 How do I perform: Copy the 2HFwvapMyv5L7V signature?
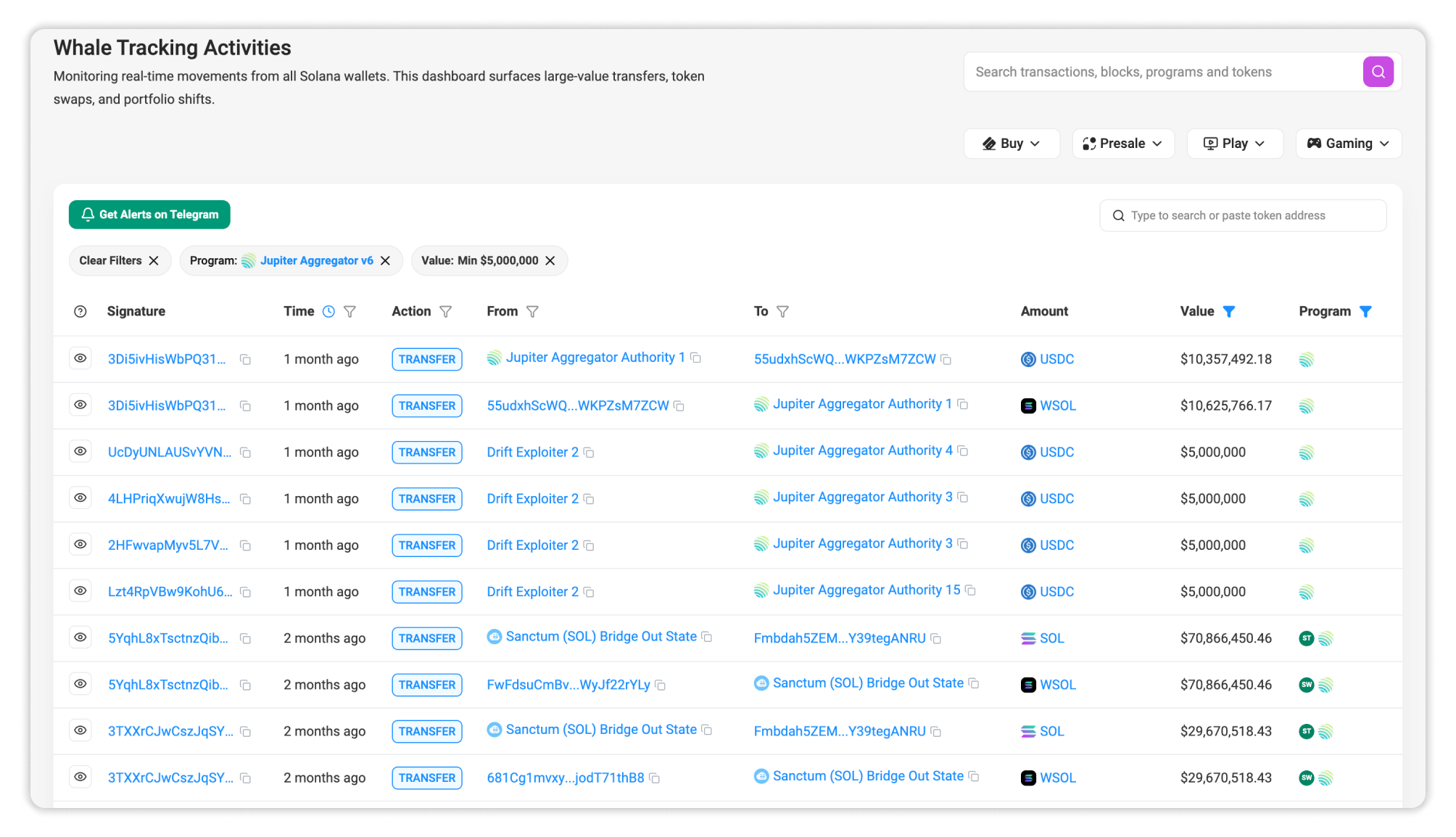pyautogui.click(x=246, y=545)
